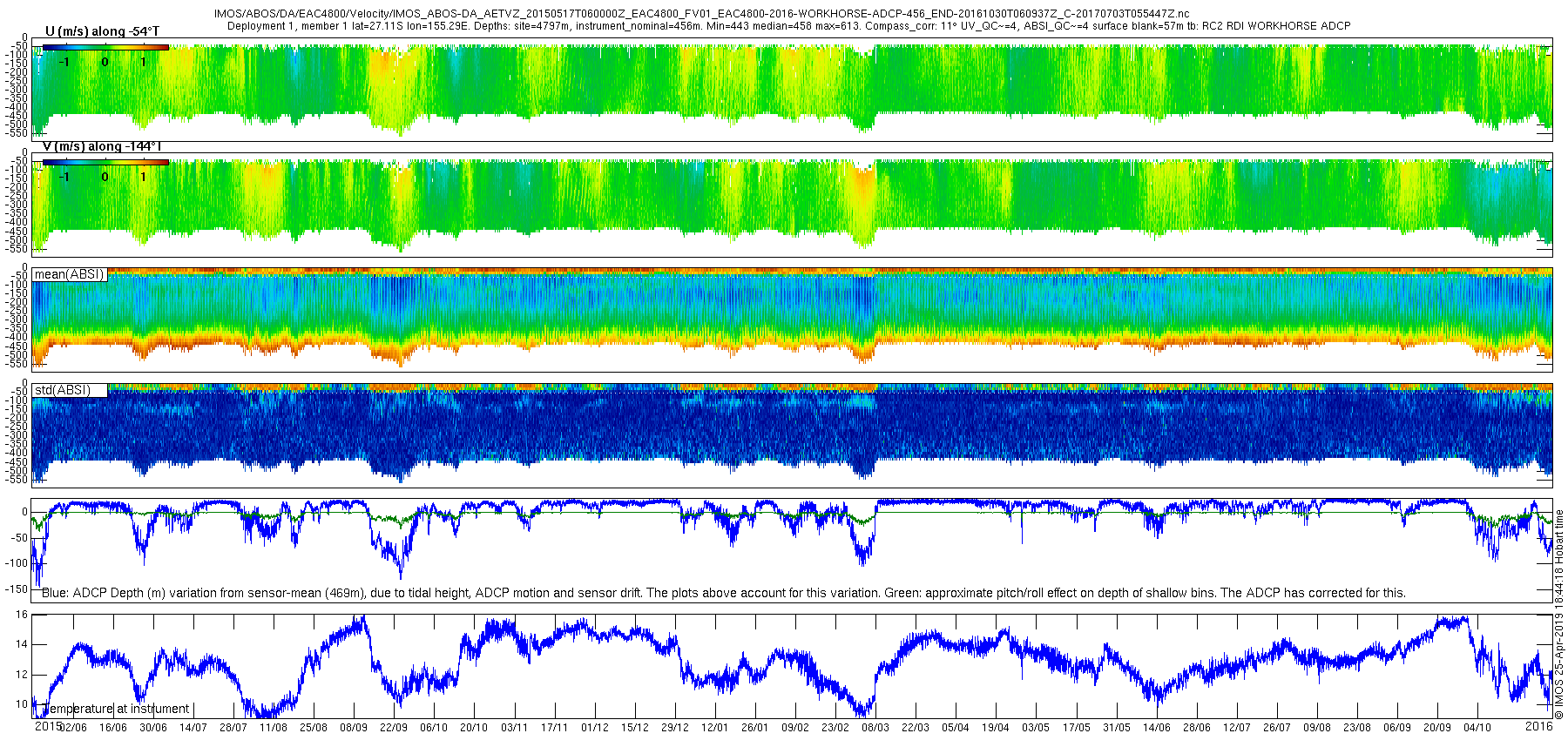Click the '20/09' date tick label

[x=1437, y=728]
